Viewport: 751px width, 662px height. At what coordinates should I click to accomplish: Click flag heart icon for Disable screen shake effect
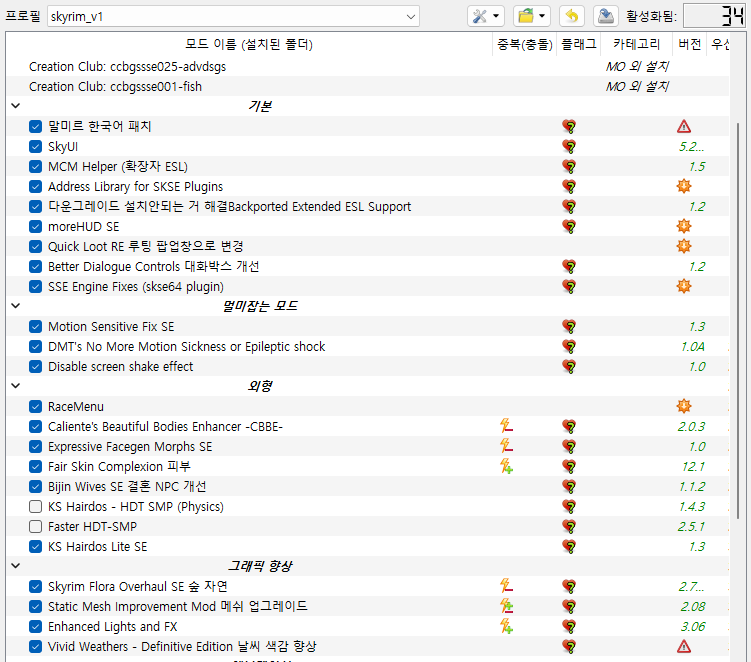point(569,367)
